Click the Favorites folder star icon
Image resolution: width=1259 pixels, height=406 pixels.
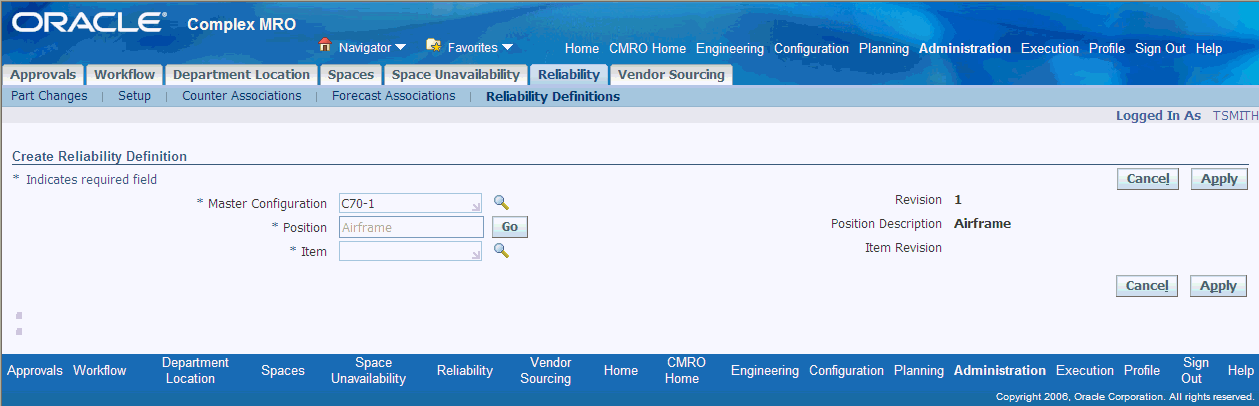click(434, 45)
